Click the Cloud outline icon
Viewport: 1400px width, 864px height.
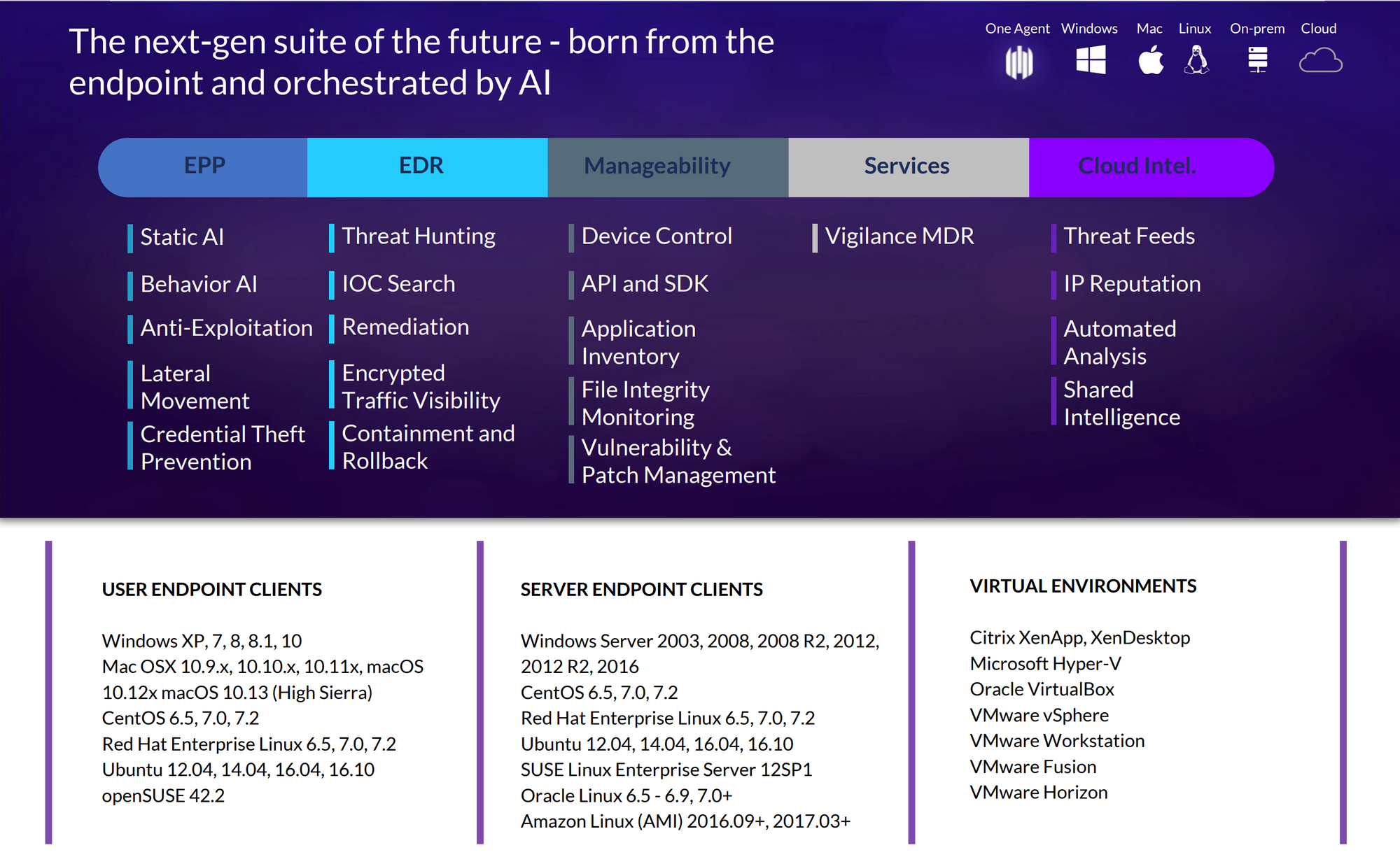pyautogui.click(x=1320, y=61)
